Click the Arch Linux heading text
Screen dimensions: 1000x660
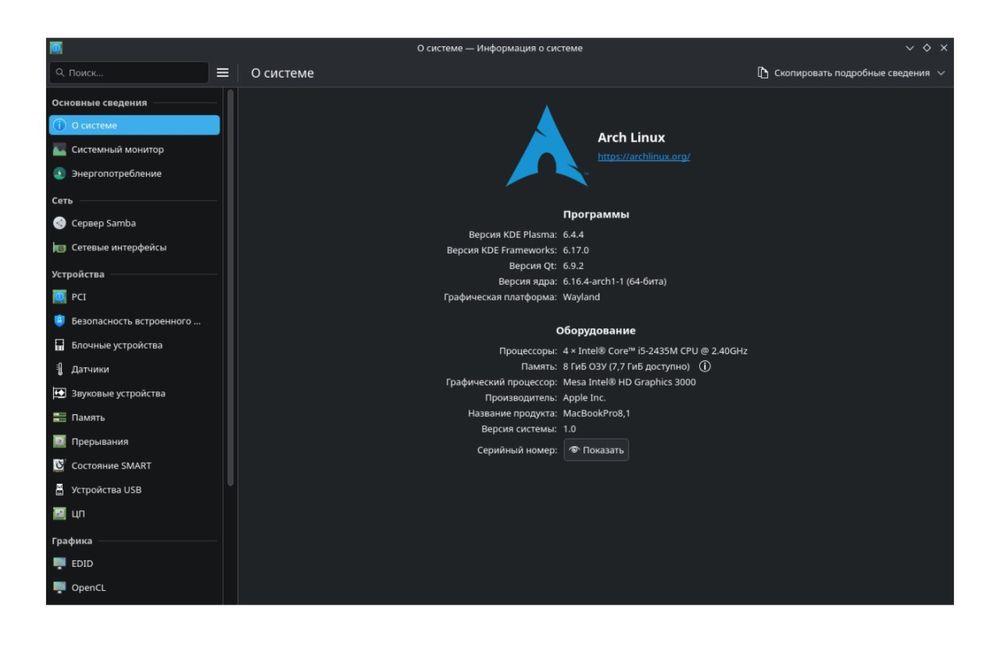click(631, 138)
